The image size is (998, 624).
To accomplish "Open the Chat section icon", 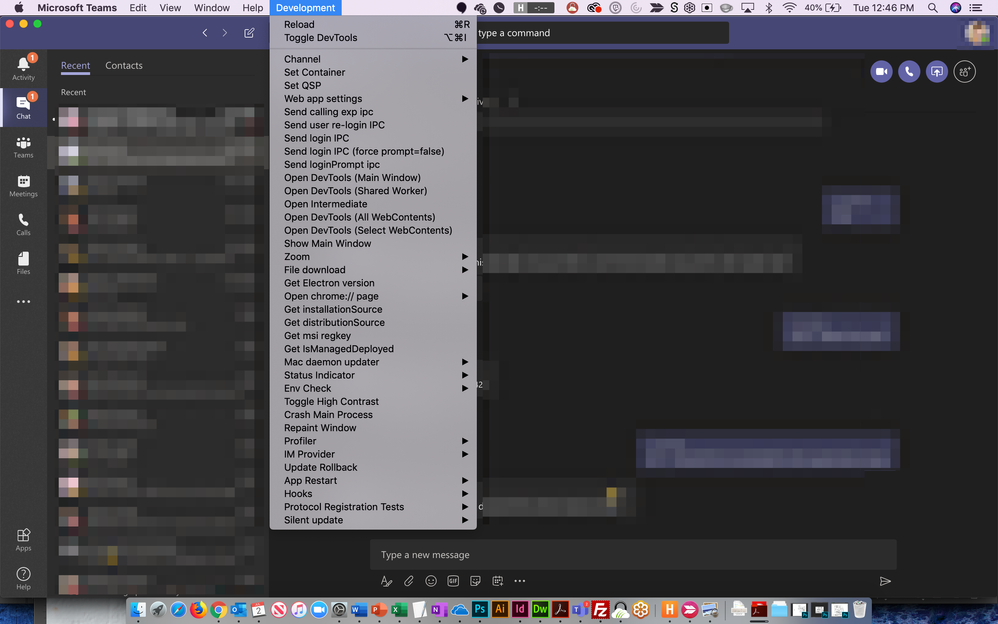I will coord(24,106).
